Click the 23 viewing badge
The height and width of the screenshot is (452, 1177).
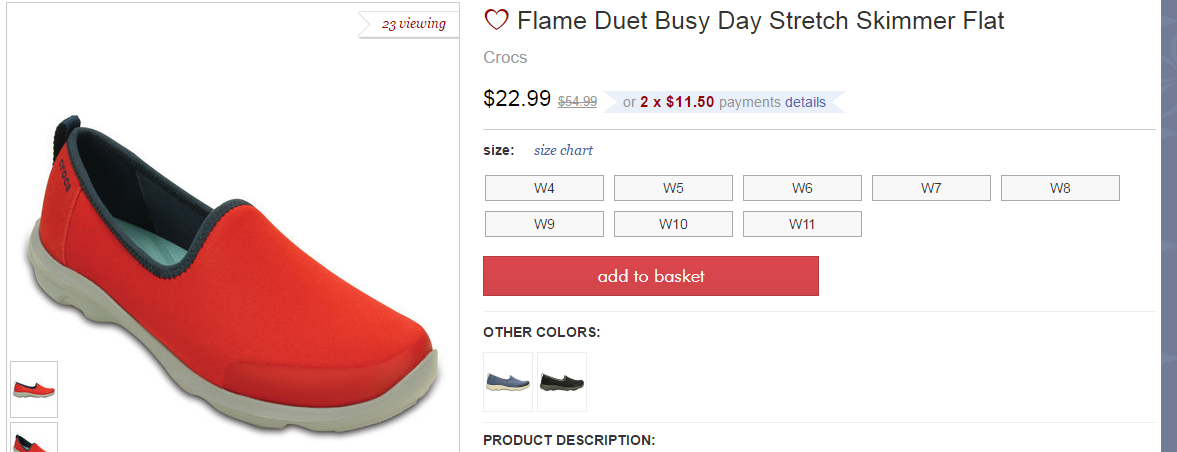[413, 24]
